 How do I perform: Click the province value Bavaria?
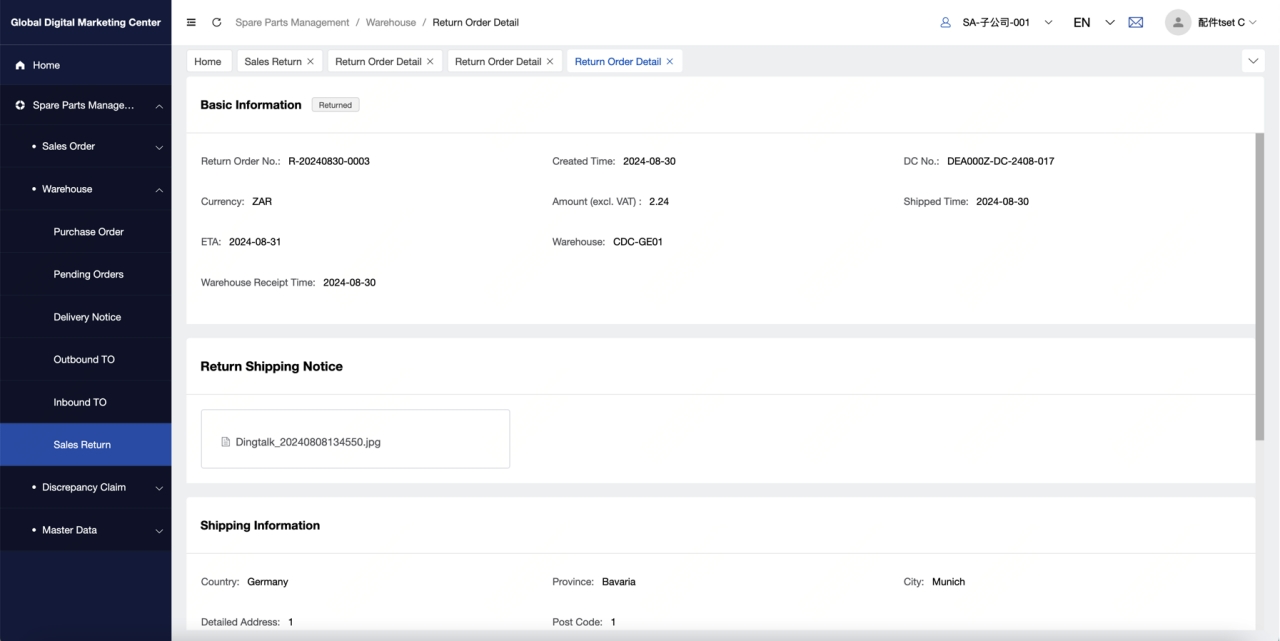pyautogui.click(x=619, y=582)
